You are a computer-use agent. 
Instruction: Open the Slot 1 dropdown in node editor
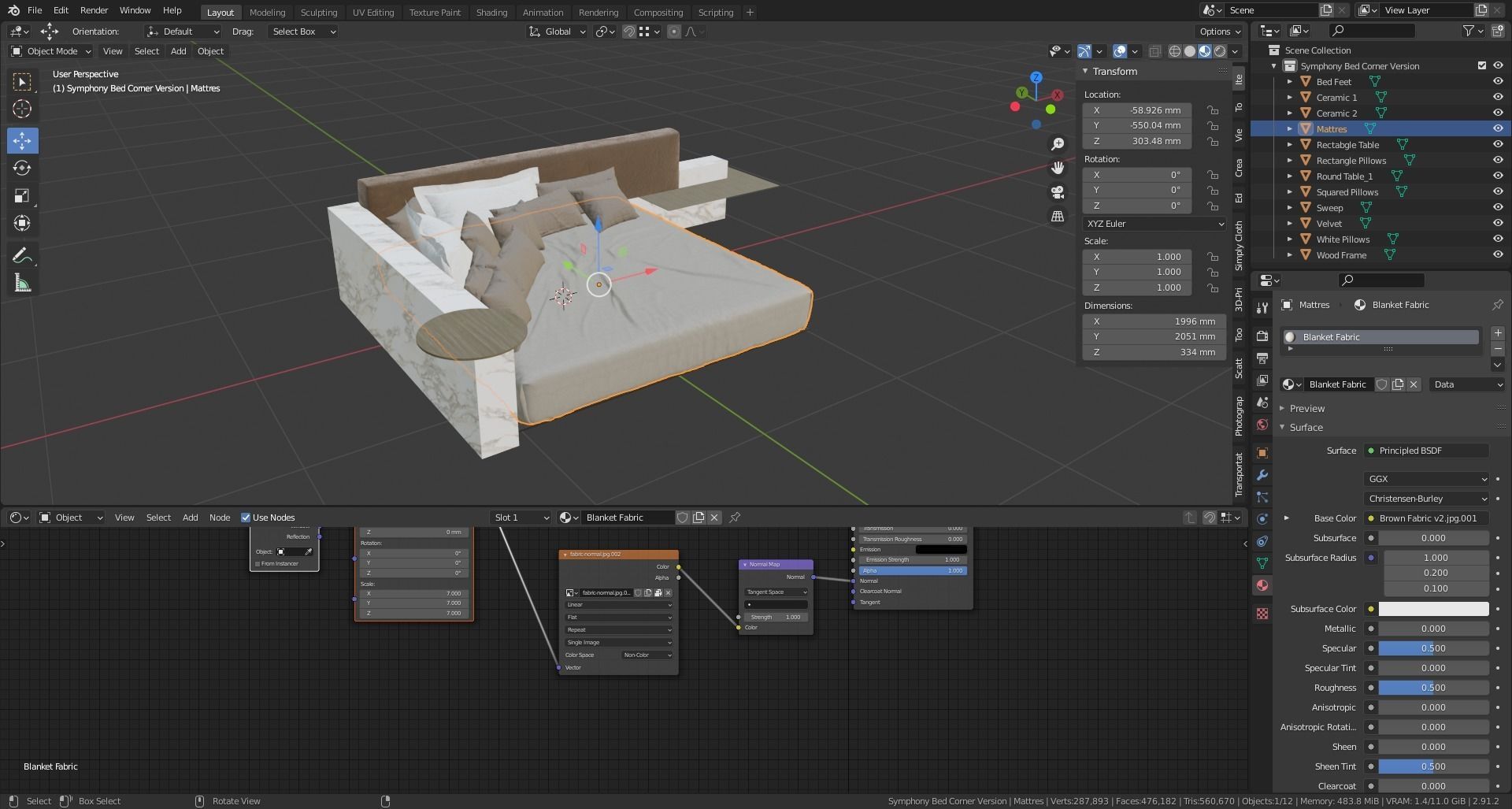[520, 518]
